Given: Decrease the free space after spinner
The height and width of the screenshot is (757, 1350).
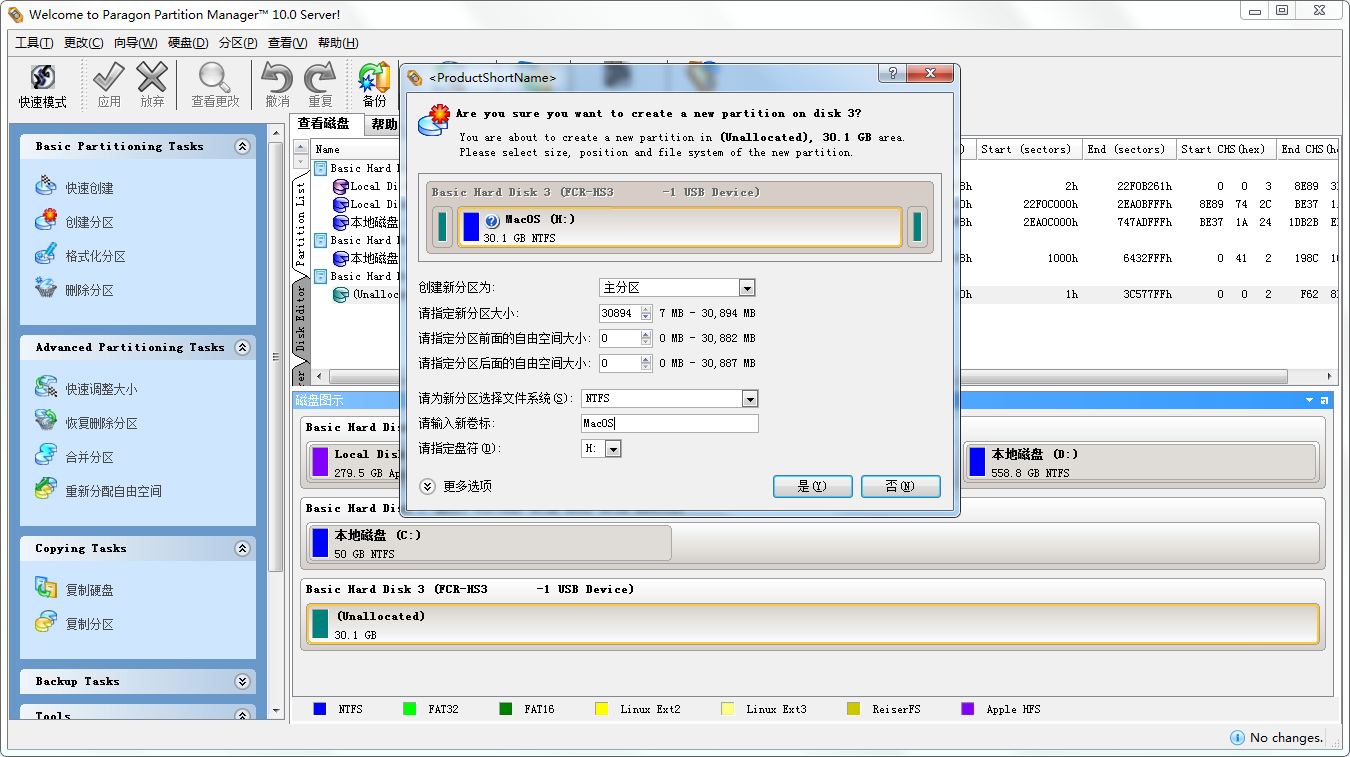Looking at the screenshot, I should tap(646, 368).
